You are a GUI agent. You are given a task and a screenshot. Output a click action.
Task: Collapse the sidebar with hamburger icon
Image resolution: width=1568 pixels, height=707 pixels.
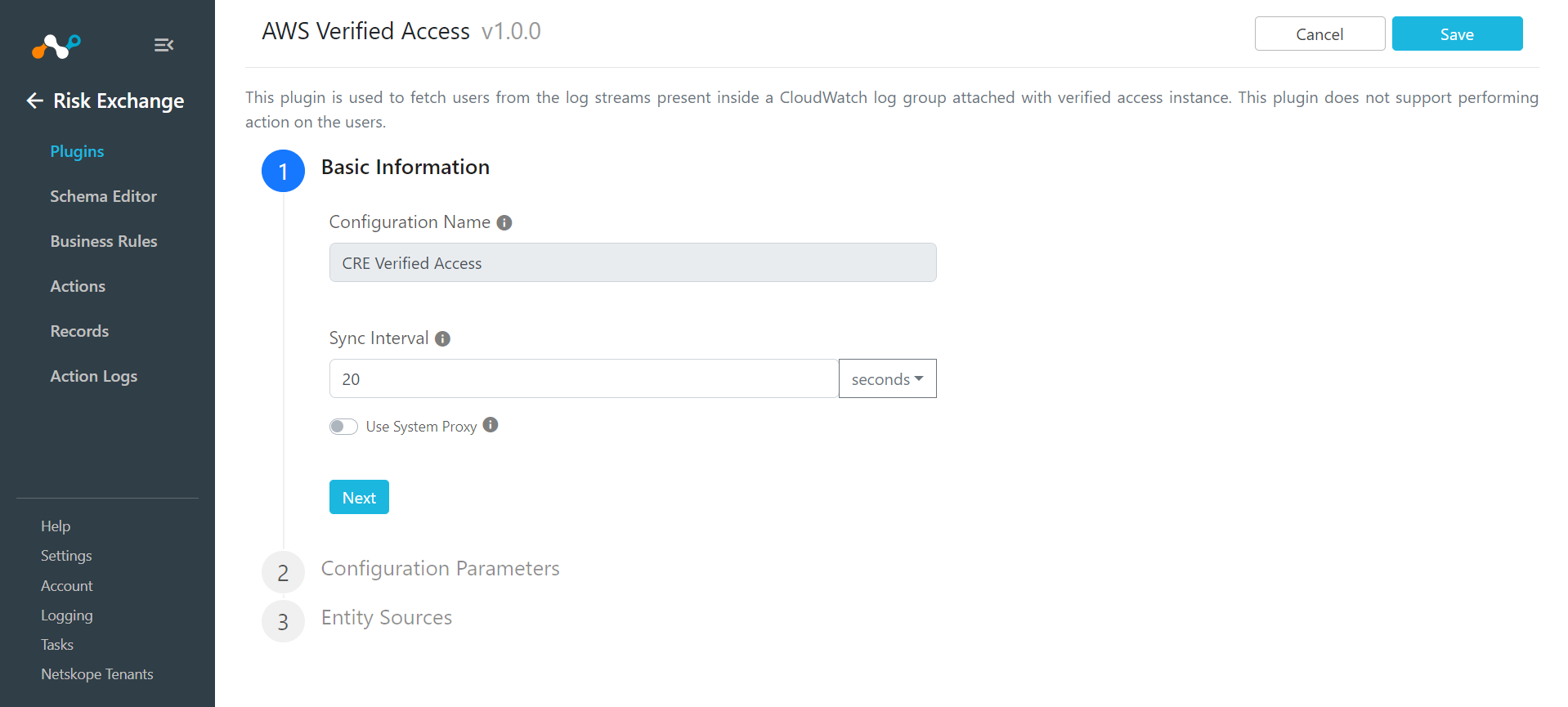coord(164,45)
